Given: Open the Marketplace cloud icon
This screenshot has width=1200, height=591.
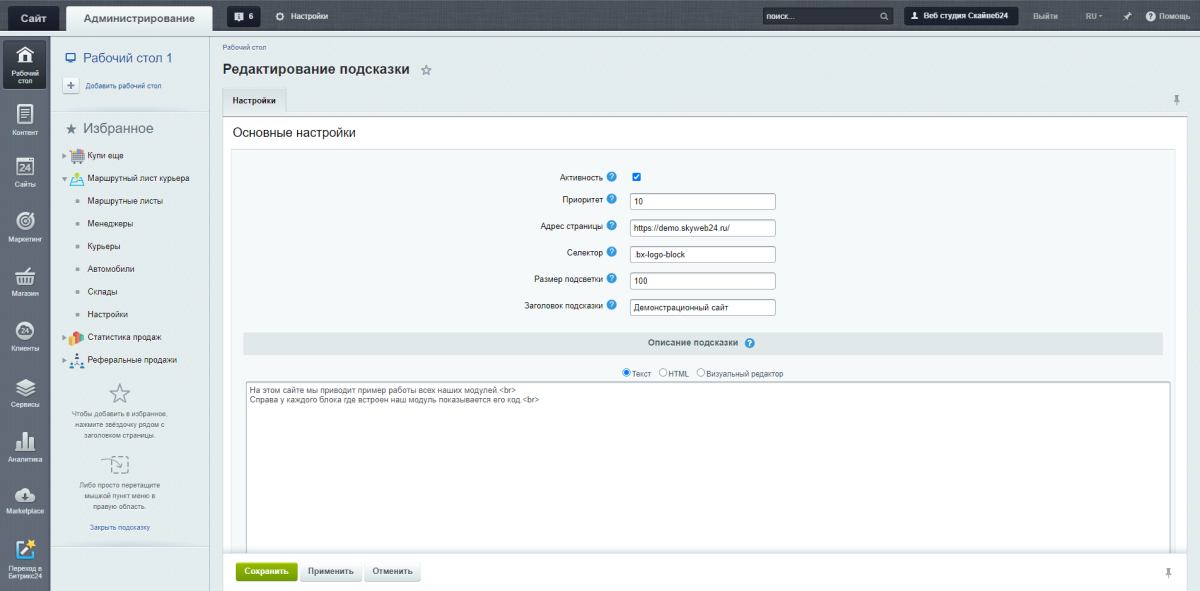Looking at the screenshot, I should click(25, 499).
